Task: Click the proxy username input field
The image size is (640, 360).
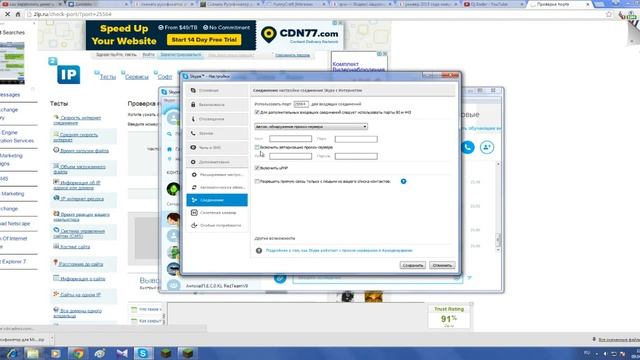Action: 290,156
